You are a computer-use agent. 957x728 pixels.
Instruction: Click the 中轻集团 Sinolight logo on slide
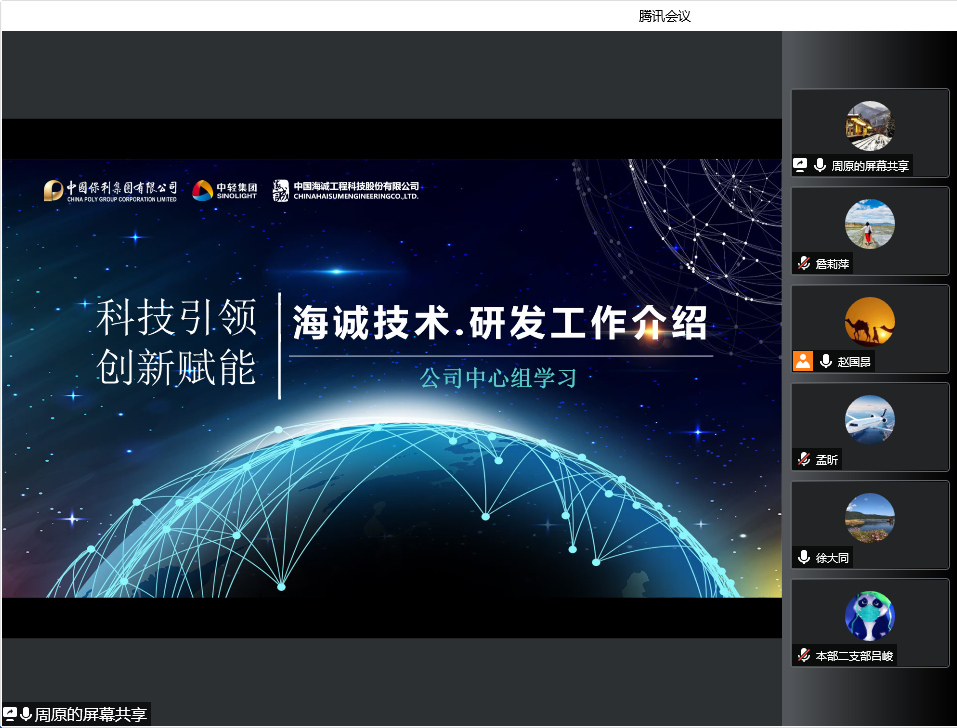(x=225, y=190)
